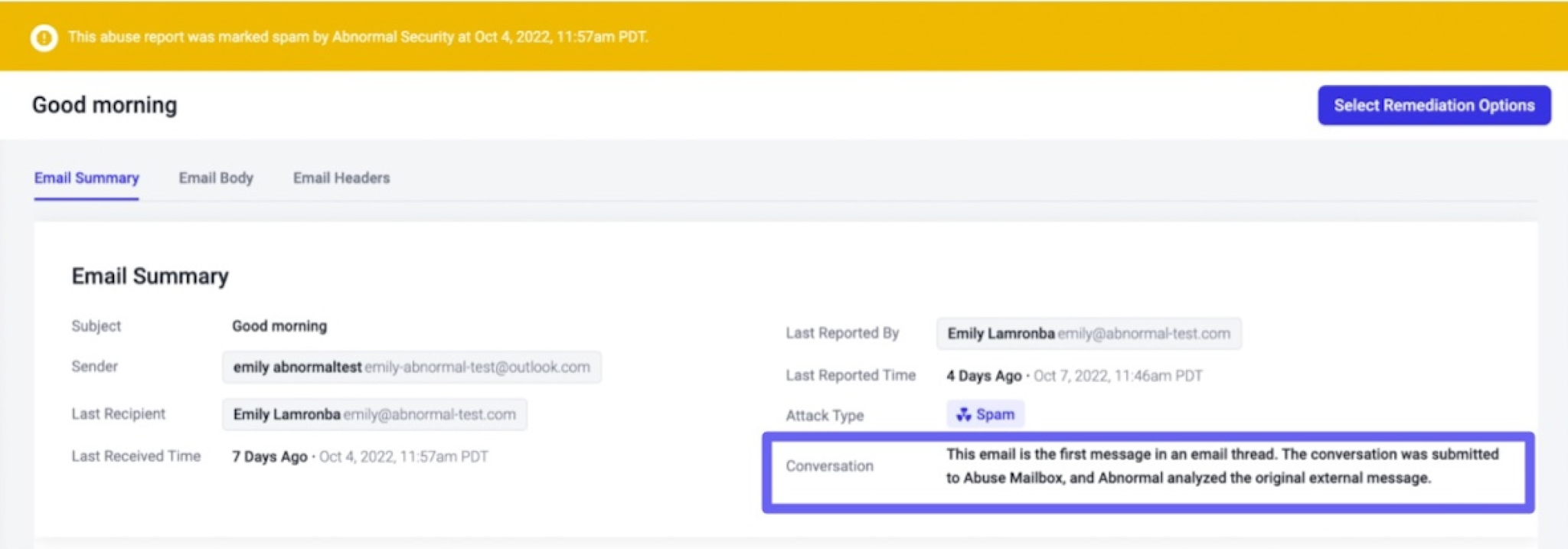Click the subject value Good morning
This screenshot has height=549, width=1568.
(x=279, y=326)
